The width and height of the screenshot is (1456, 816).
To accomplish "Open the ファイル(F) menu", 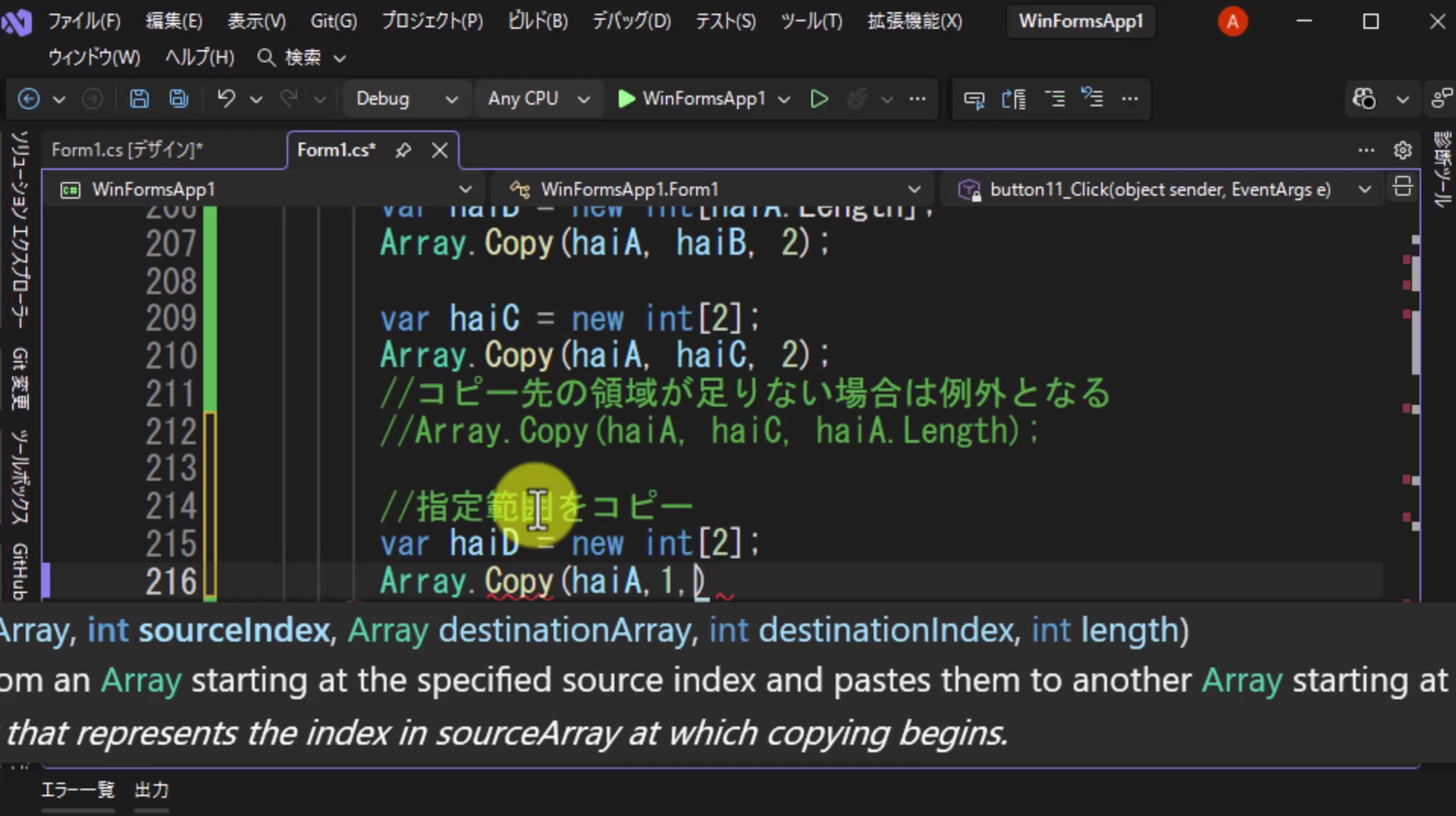I will click(x=84, y=21).
